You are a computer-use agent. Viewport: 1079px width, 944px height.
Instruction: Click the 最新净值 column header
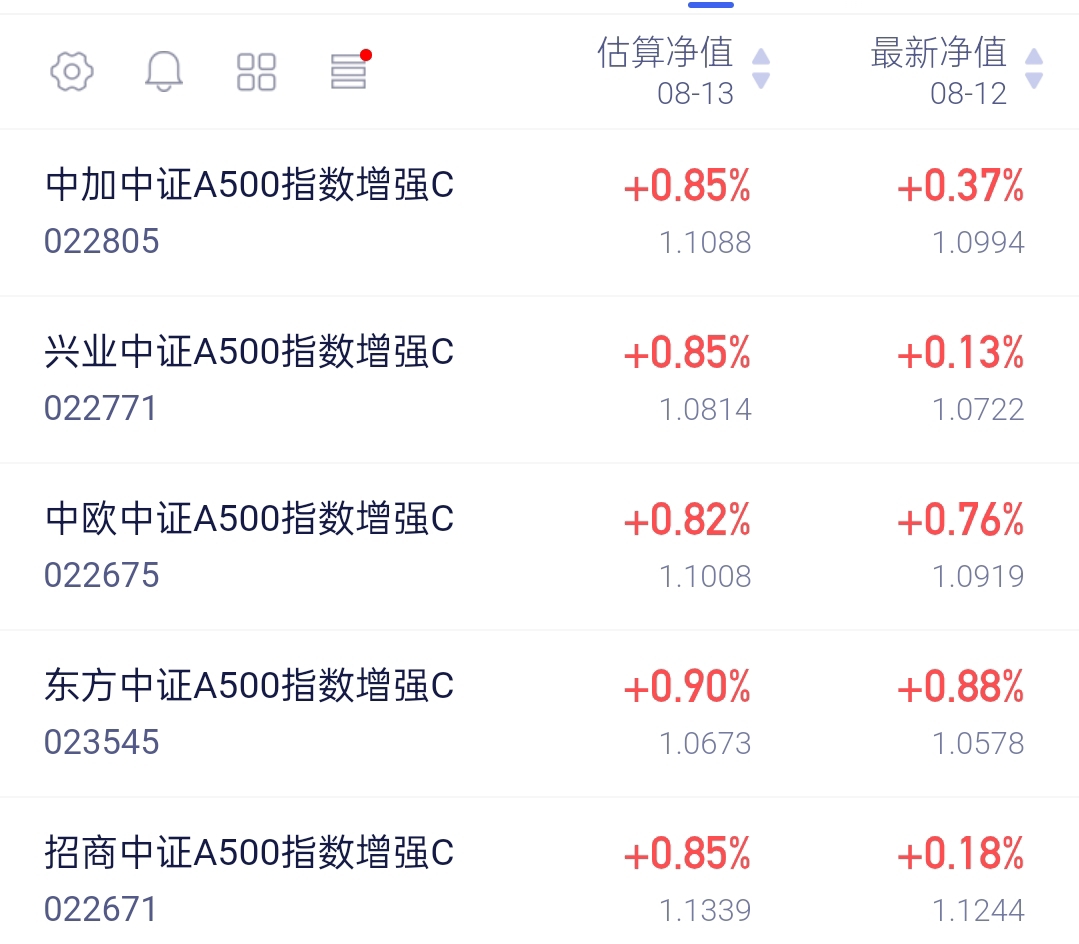(x=939, y=70)
